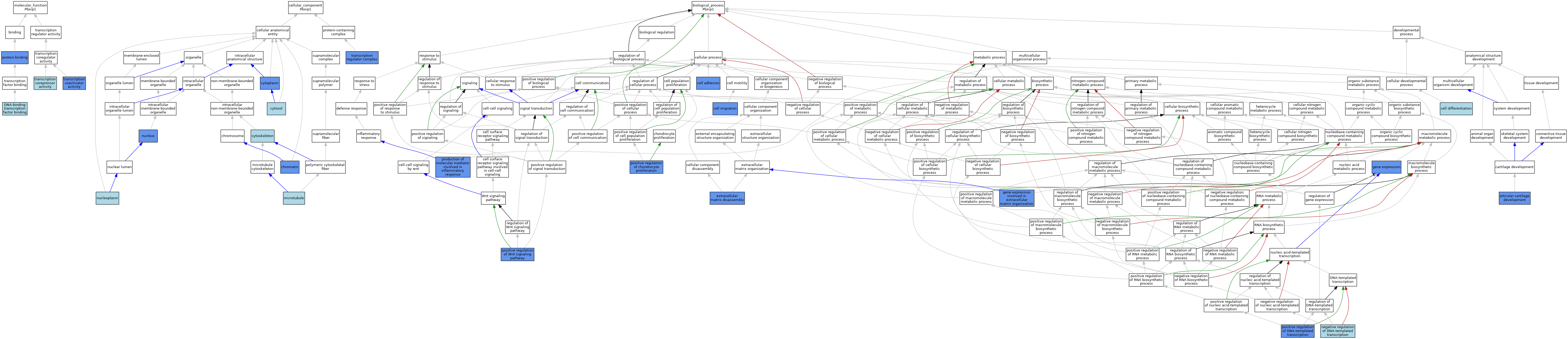Select the 'biological_process Pbxip1' root node
This screenshot has height=339, width=1568.
tap(708, 7)
